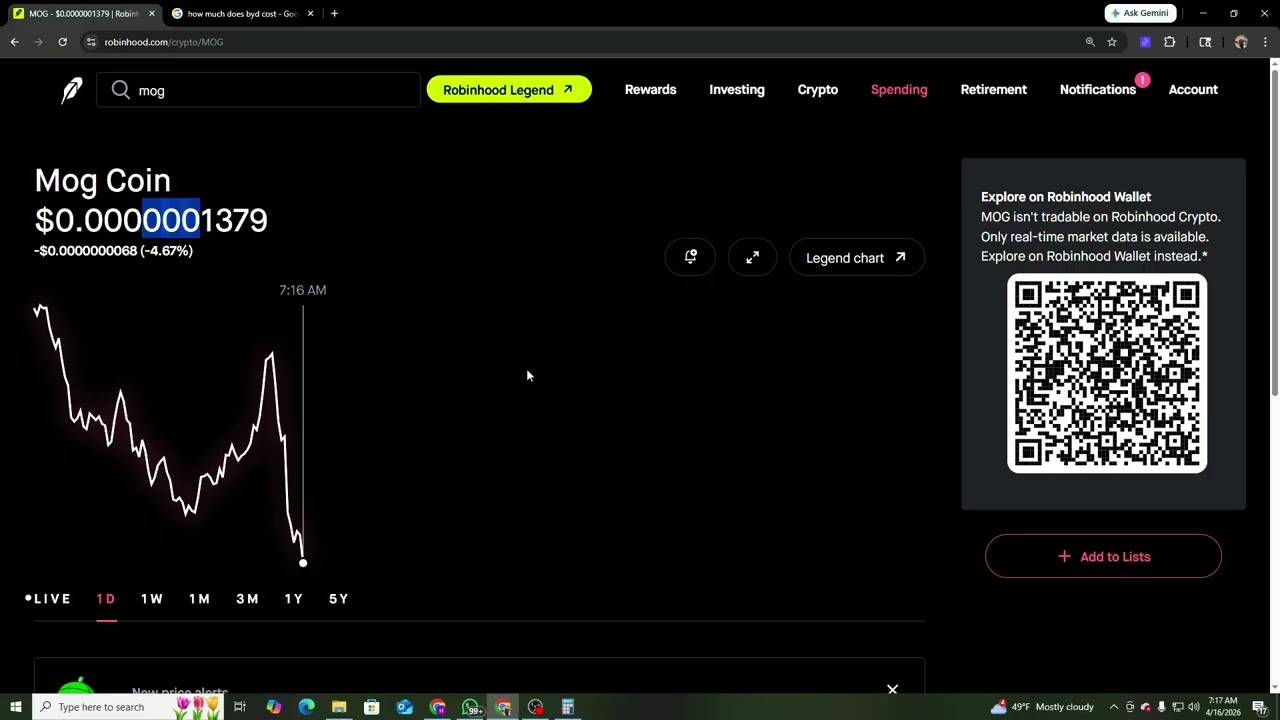Open the browser extensions puzzle icon
This screenshot has height=720, width=1280.
[1169, 42]
